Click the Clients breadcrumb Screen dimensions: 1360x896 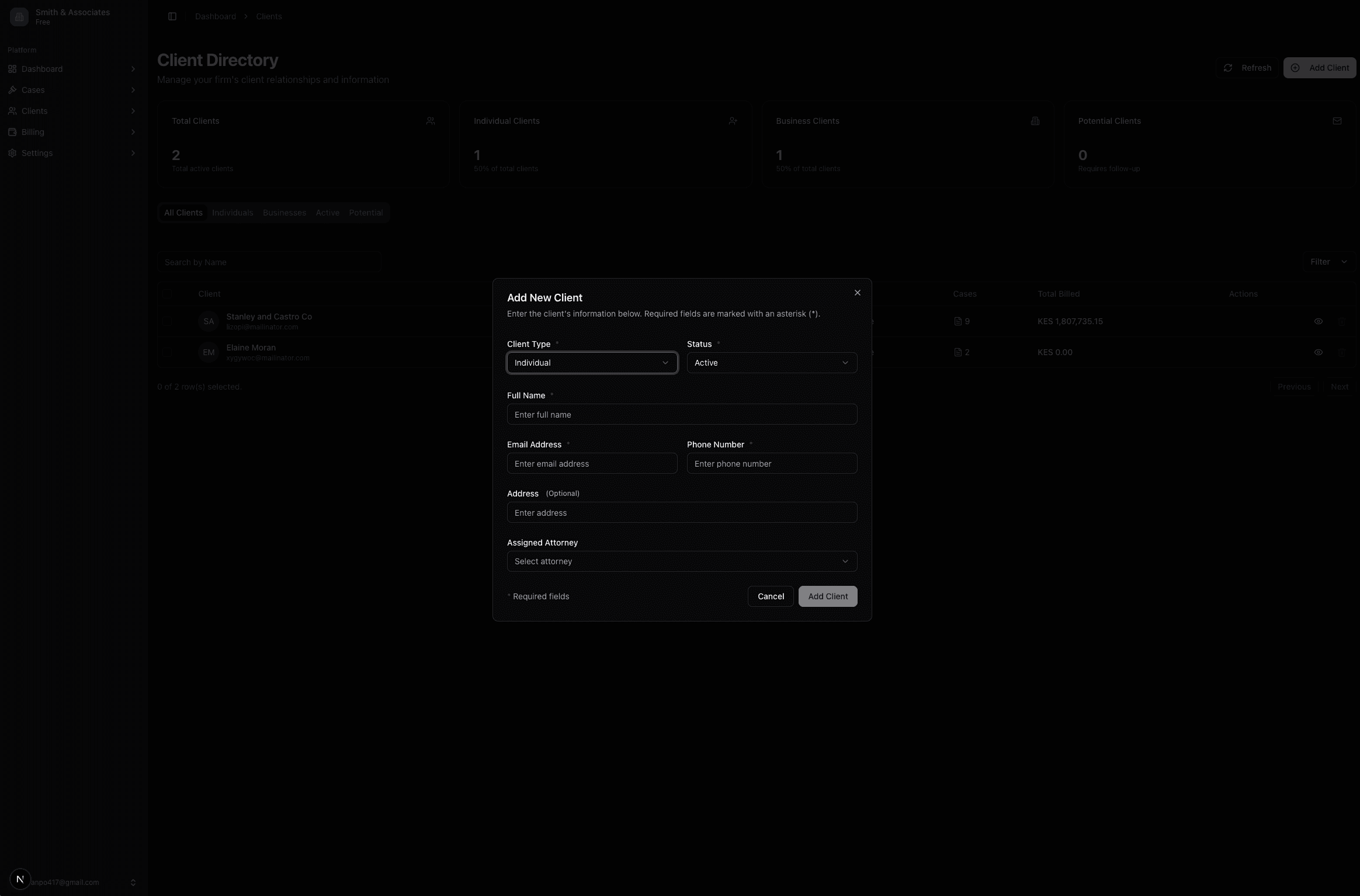pyautogui.click(x=269, y=16)
